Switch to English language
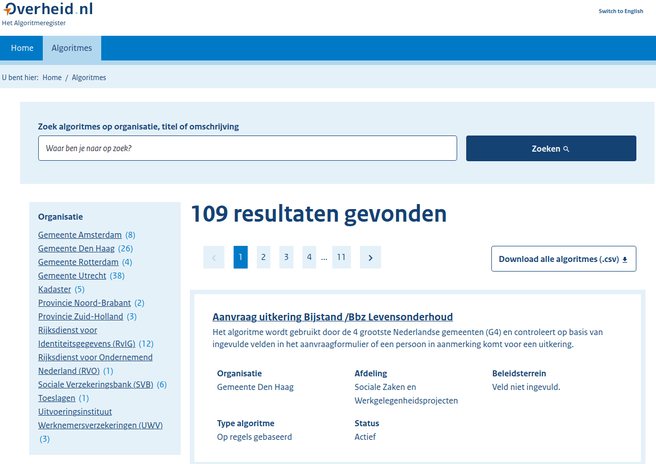The width and height of the screenshot is (656, 464). [x=620, y=11]
